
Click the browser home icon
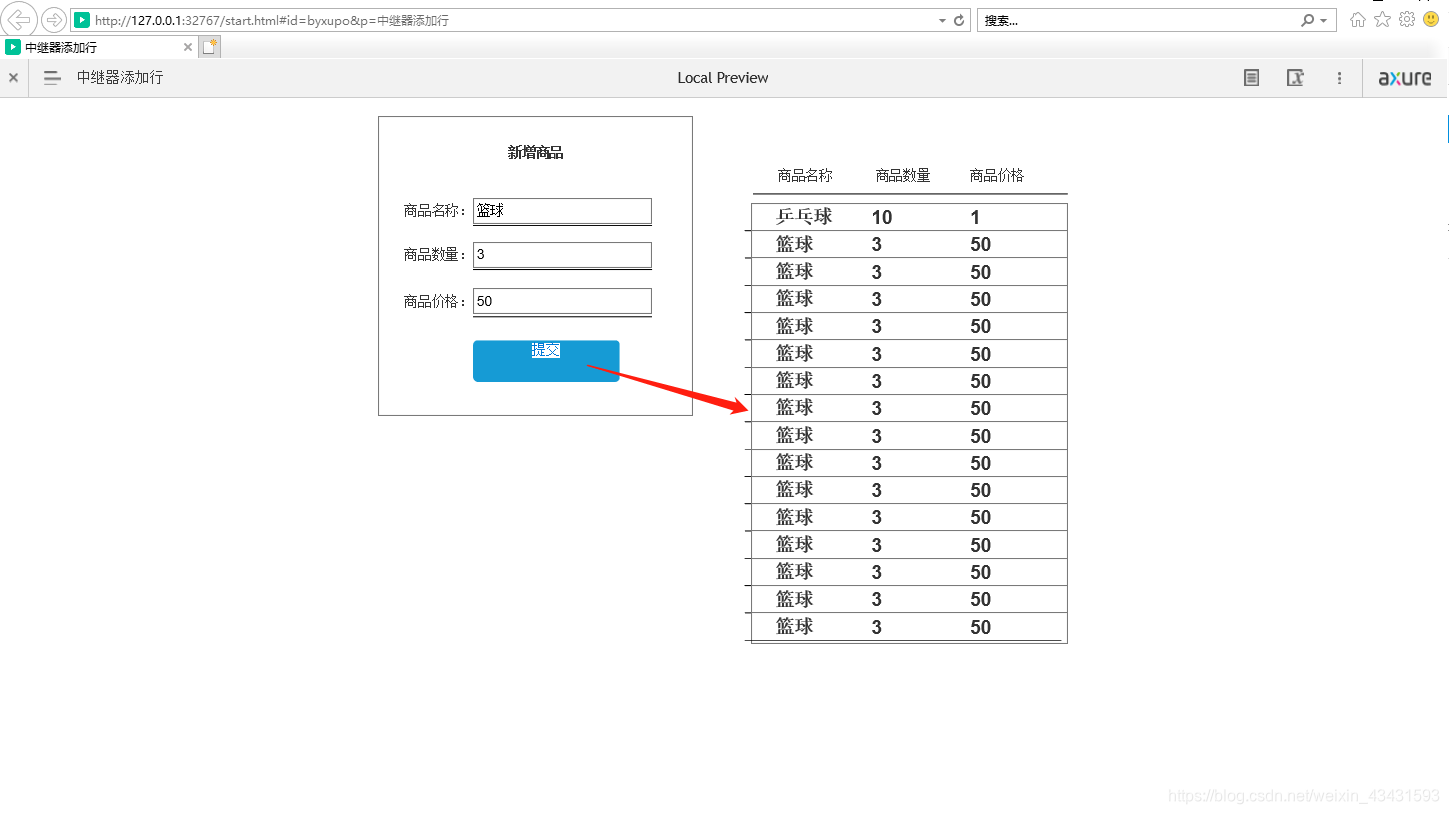coord(1357,19)
